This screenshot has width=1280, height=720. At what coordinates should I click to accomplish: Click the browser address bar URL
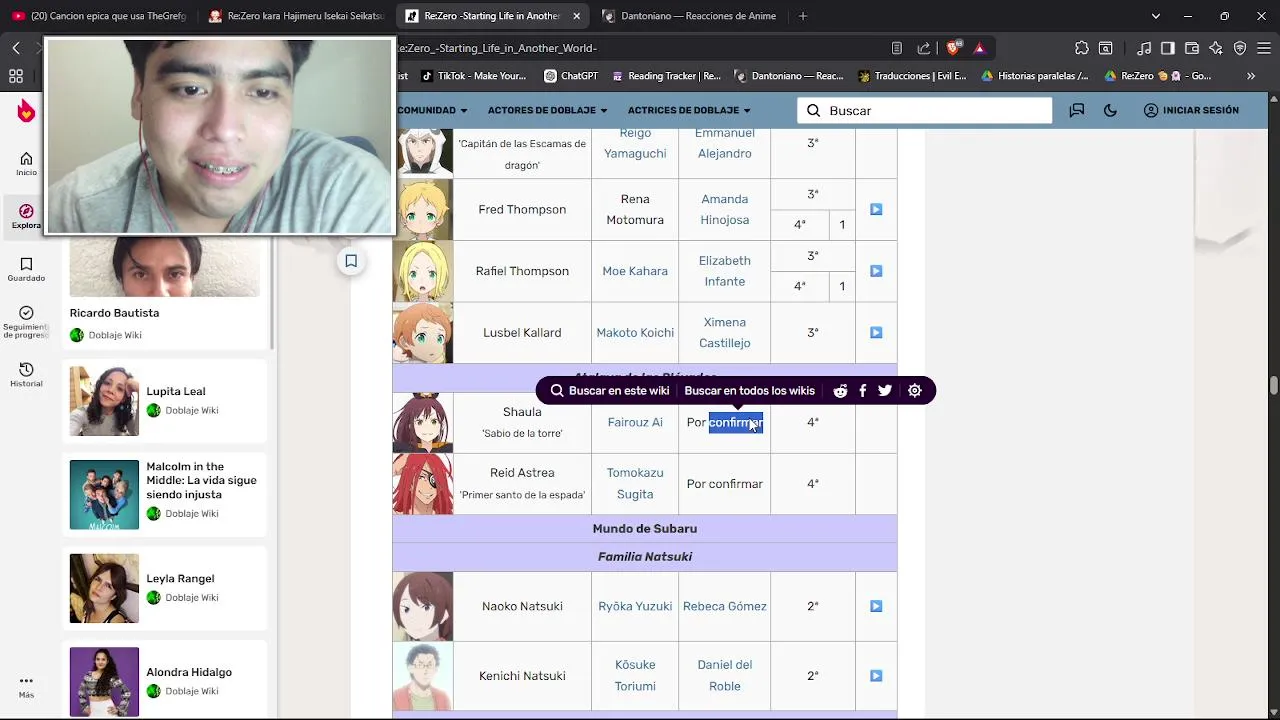640,48
